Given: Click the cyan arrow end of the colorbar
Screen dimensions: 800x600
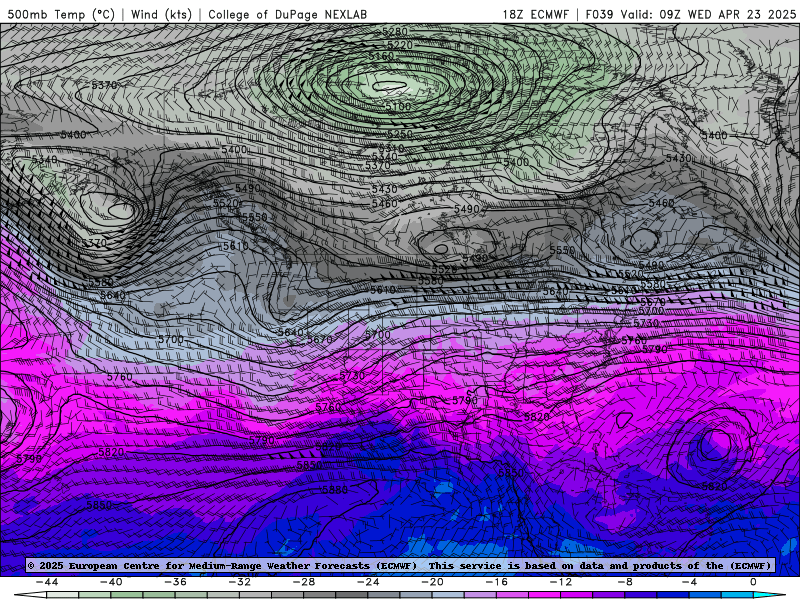Looking at the screenshot, I should pyautogui.click(x=769, y=595).
